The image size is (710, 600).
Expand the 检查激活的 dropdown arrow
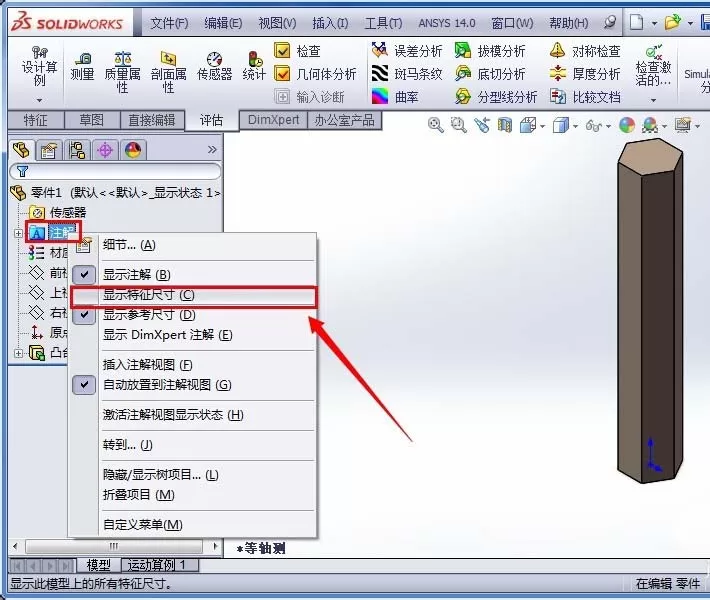pos(653,100)
